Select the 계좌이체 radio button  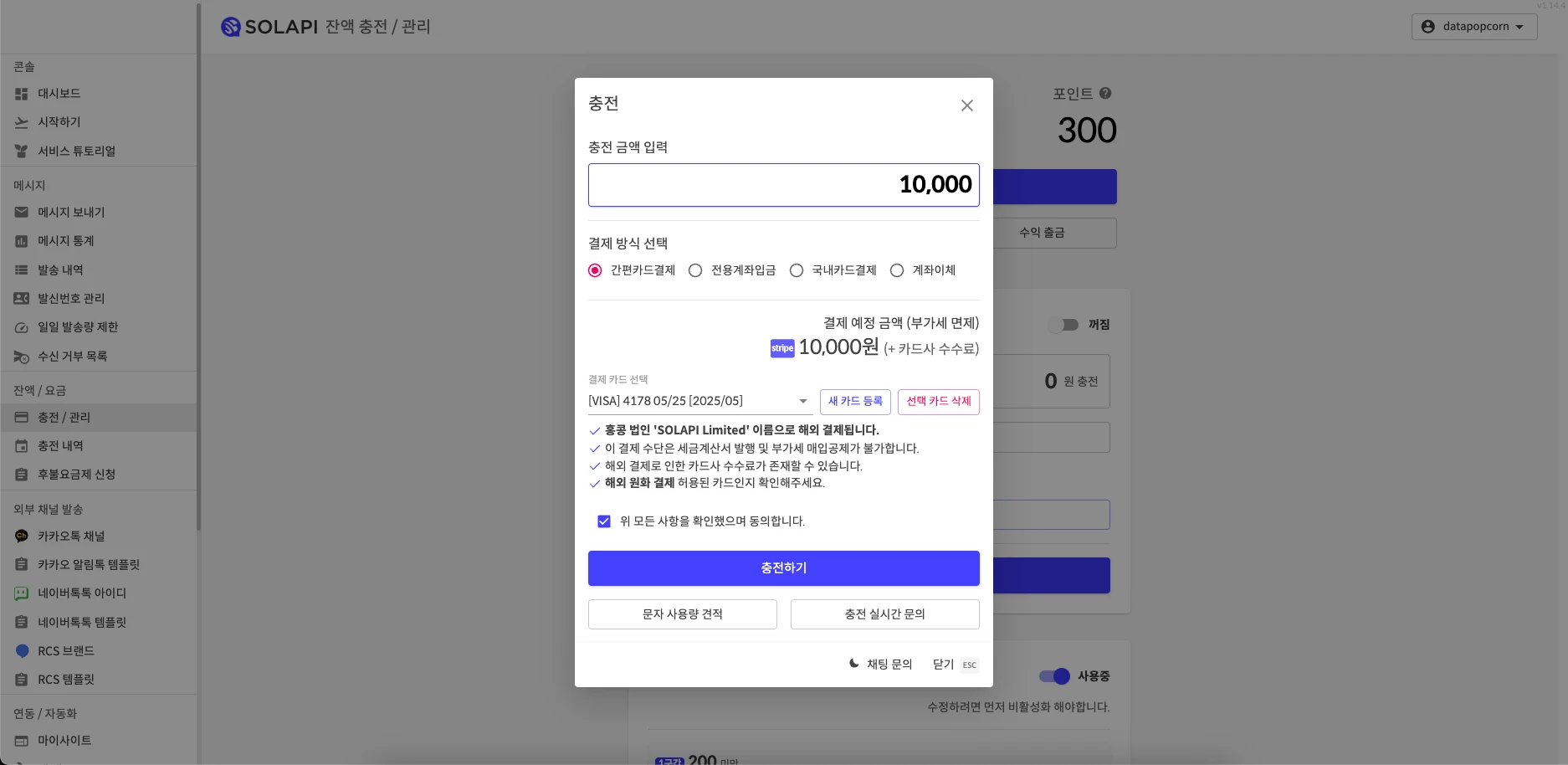897,270
